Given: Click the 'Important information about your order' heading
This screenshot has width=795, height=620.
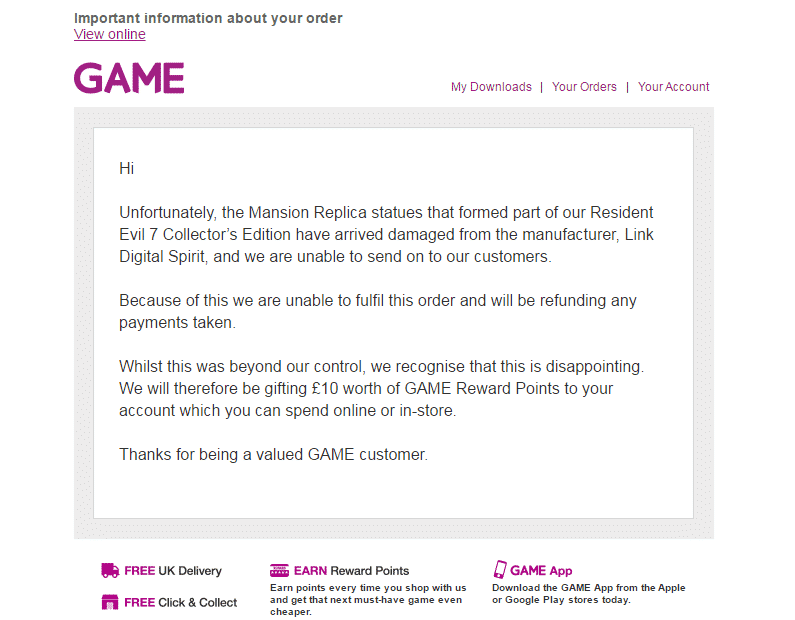Looking at the screenshot, I should 208,18.
